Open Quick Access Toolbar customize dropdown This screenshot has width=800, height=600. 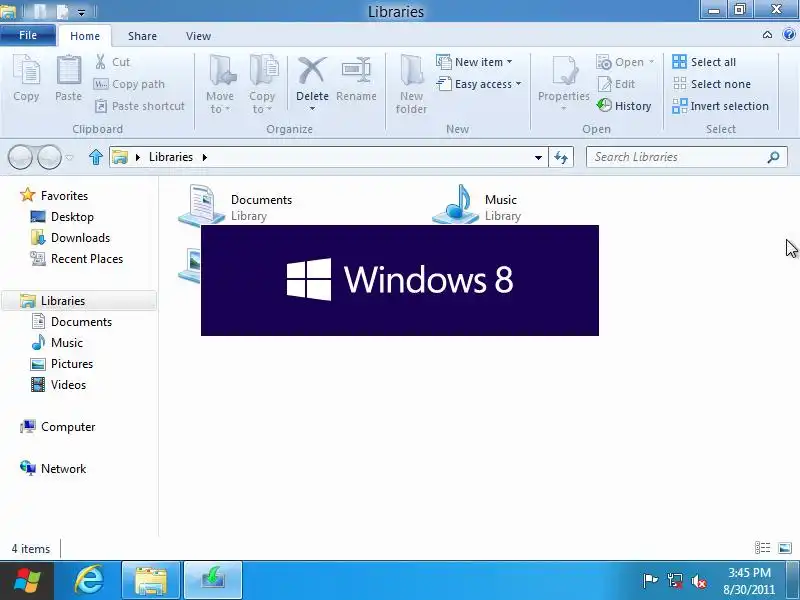(x=81, y=12)
